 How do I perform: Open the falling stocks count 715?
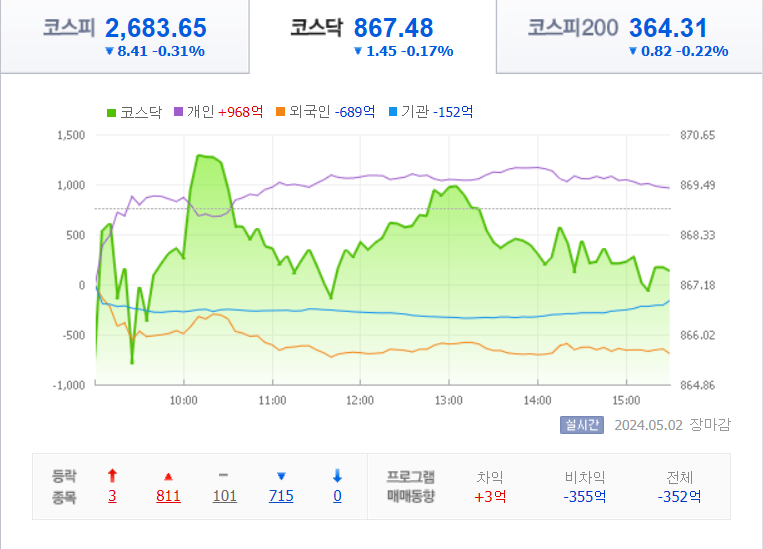[281, 496]
